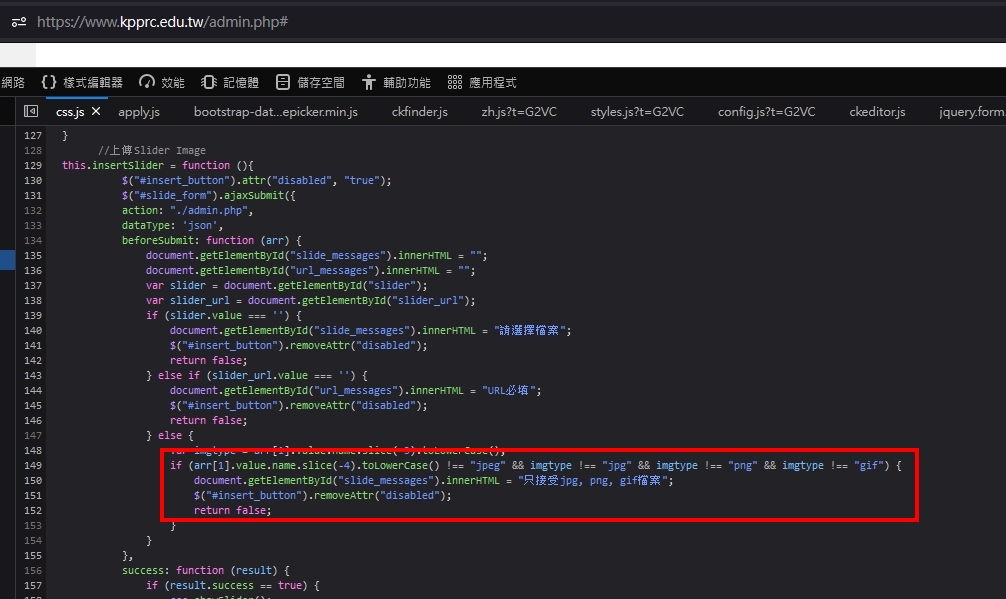Click line number 135 gutter breakpoint
This screenshot has height=599, width=1006.
33,255
